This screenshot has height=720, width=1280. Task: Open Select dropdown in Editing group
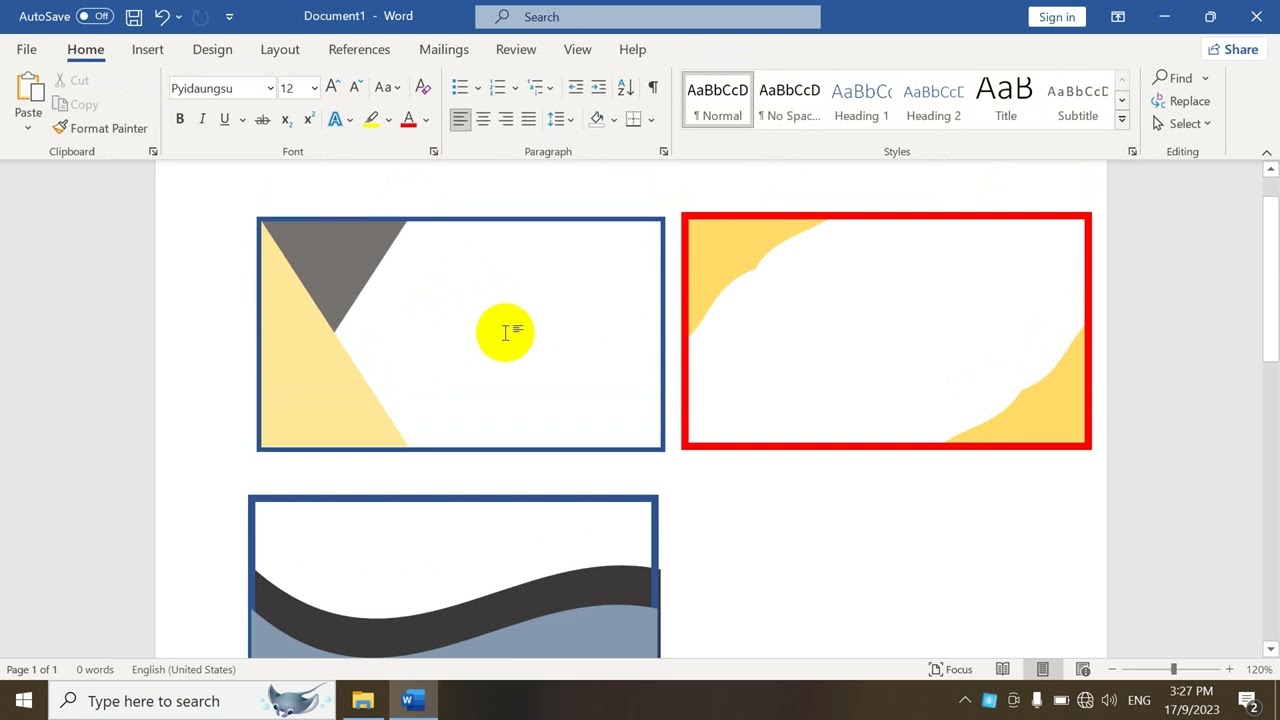coord(1181,124)
